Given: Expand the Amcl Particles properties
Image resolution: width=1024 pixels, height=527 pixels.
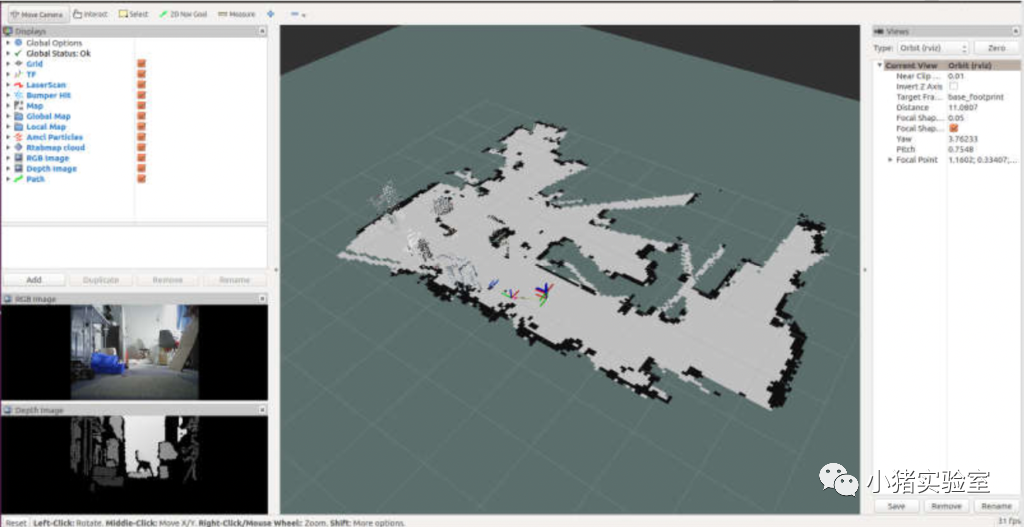Looking at the screenshot, I should tap(8, 137).
